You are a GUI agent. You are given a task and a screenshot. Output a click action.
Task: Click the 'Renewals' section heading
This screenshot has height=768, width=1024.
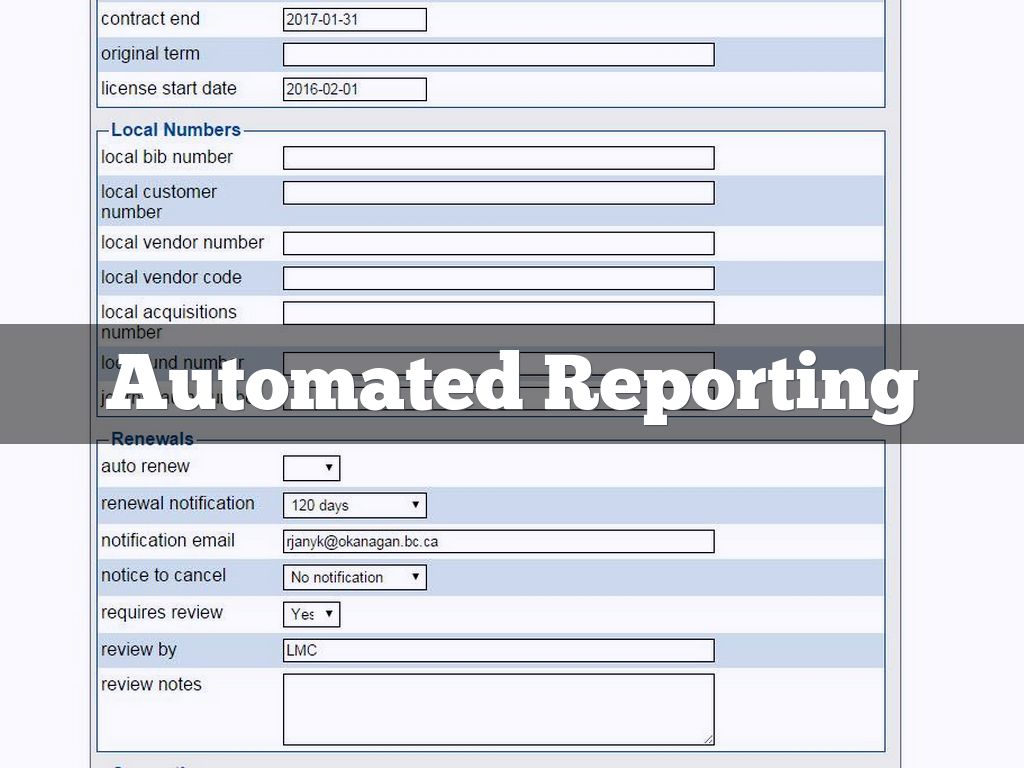pos(152,439)
